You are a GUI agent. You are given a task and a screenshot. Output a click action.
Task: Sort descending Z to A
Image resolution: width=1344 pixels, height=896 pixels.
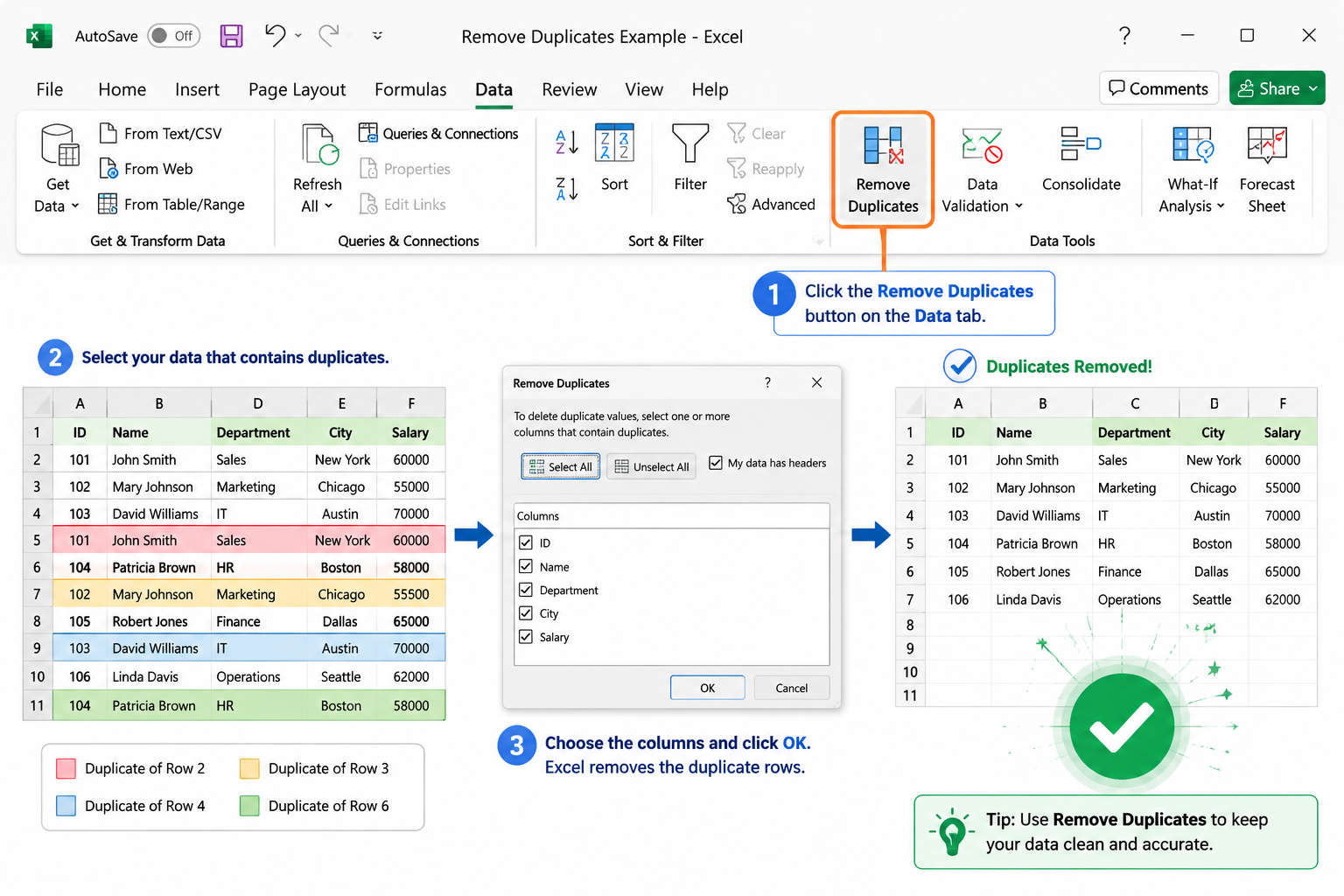coord(567,188)
